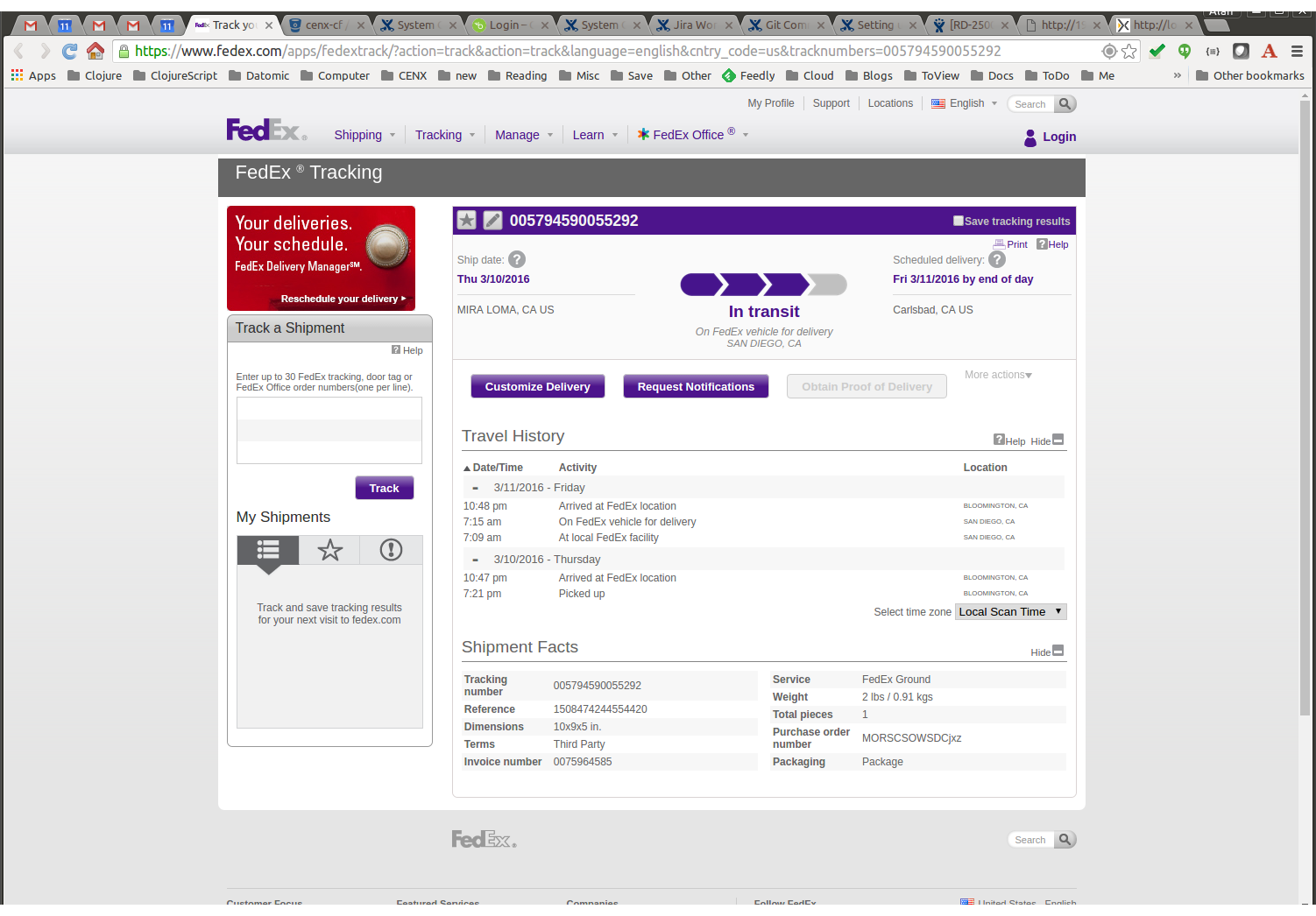This screenshot has width=1316, height=916.
Task: Click the green checkmark extension icon
Action: [x=1157, y=51]
